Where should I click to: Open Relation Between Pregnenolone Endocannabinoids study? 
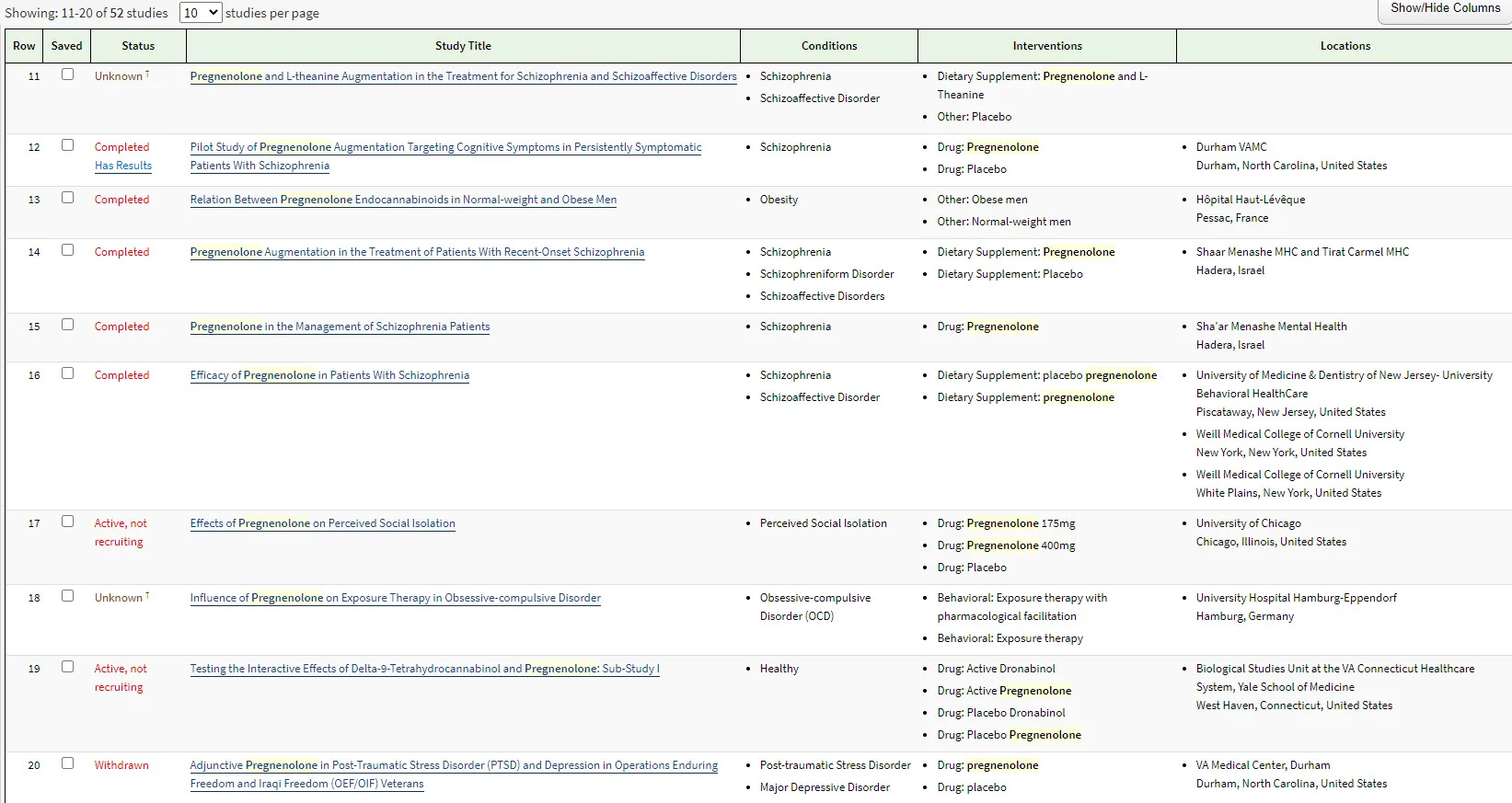[x=403, y=200]
